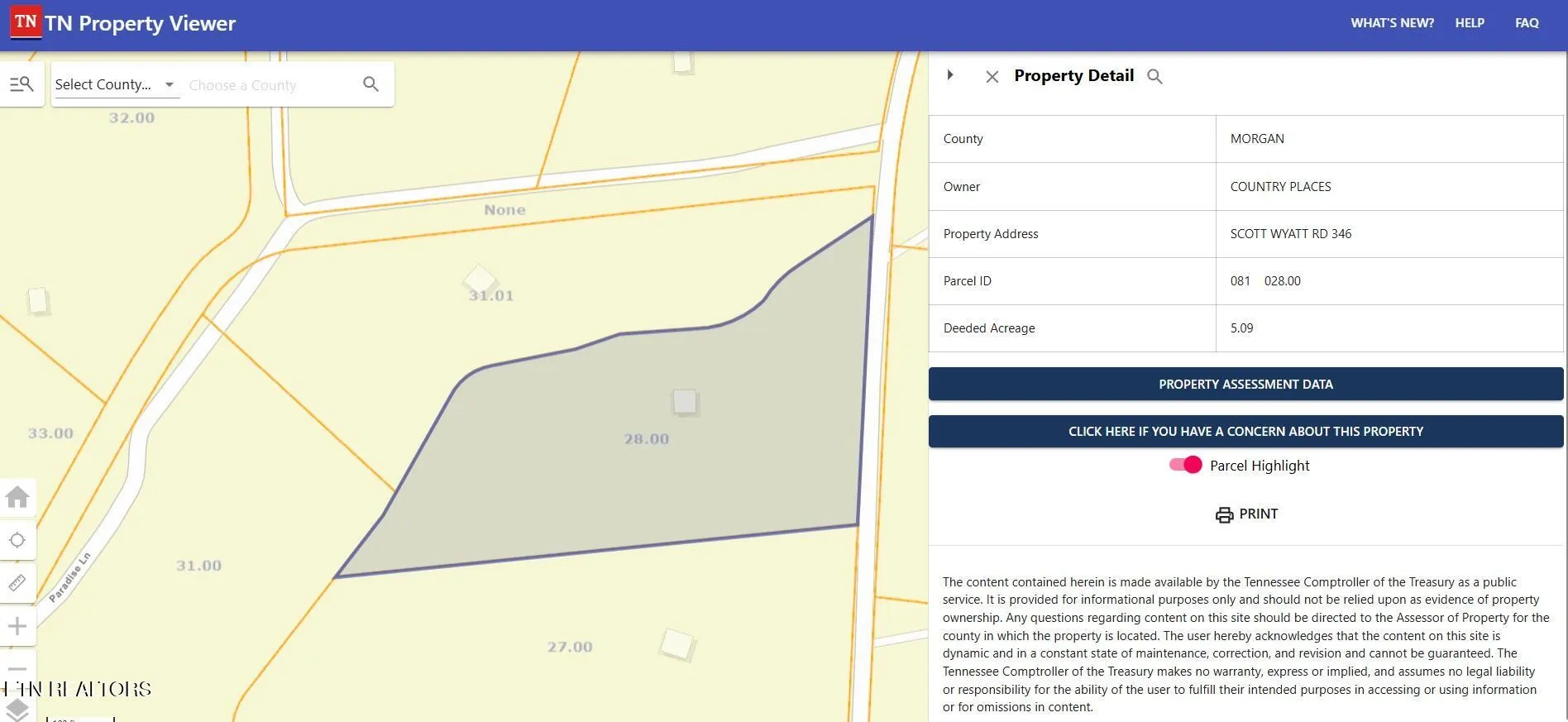
Task: Locate my position on the map
Action: pos(17,541)
